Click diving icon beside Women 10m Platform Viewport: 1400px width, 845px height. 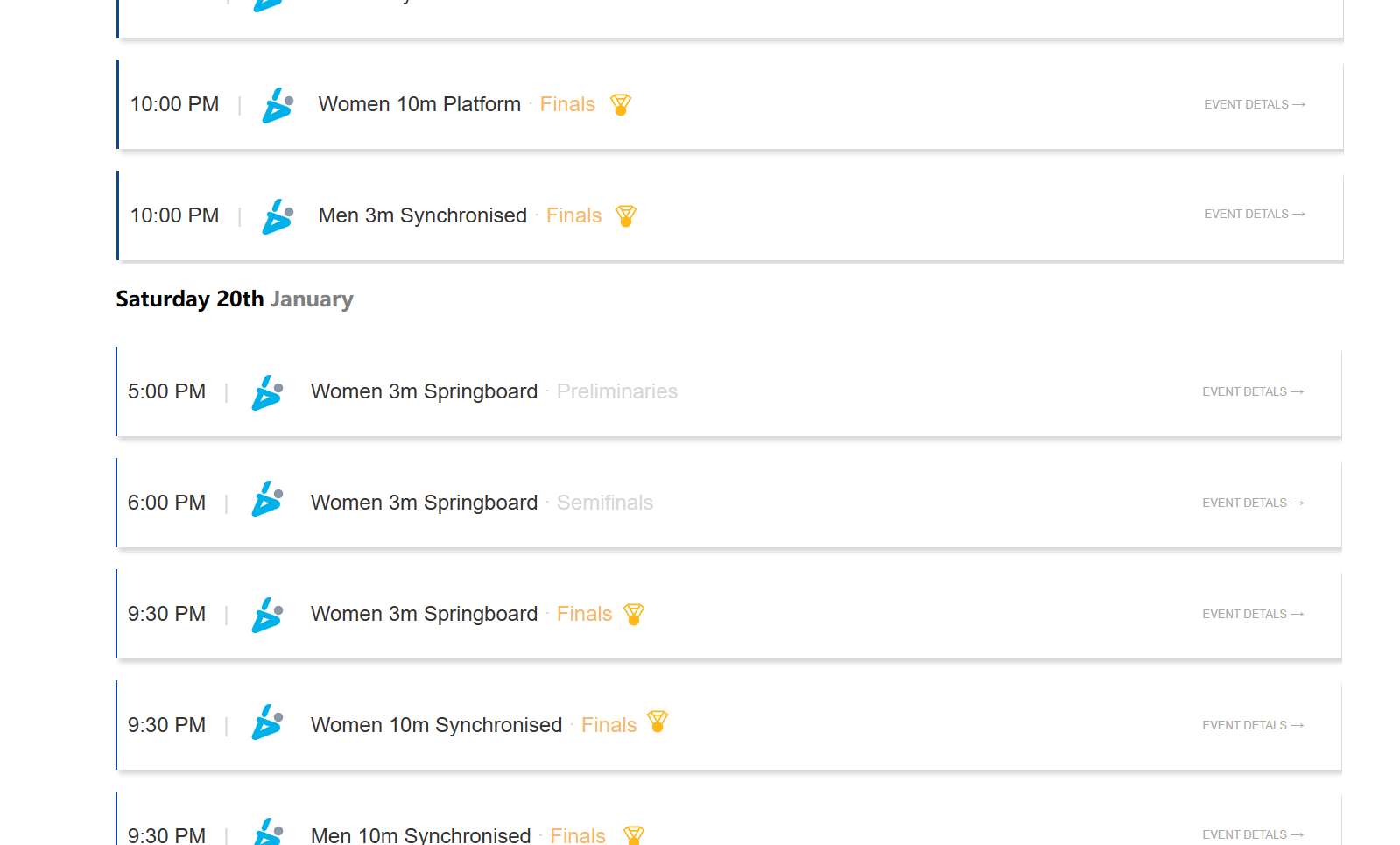[x=278, y=105]
